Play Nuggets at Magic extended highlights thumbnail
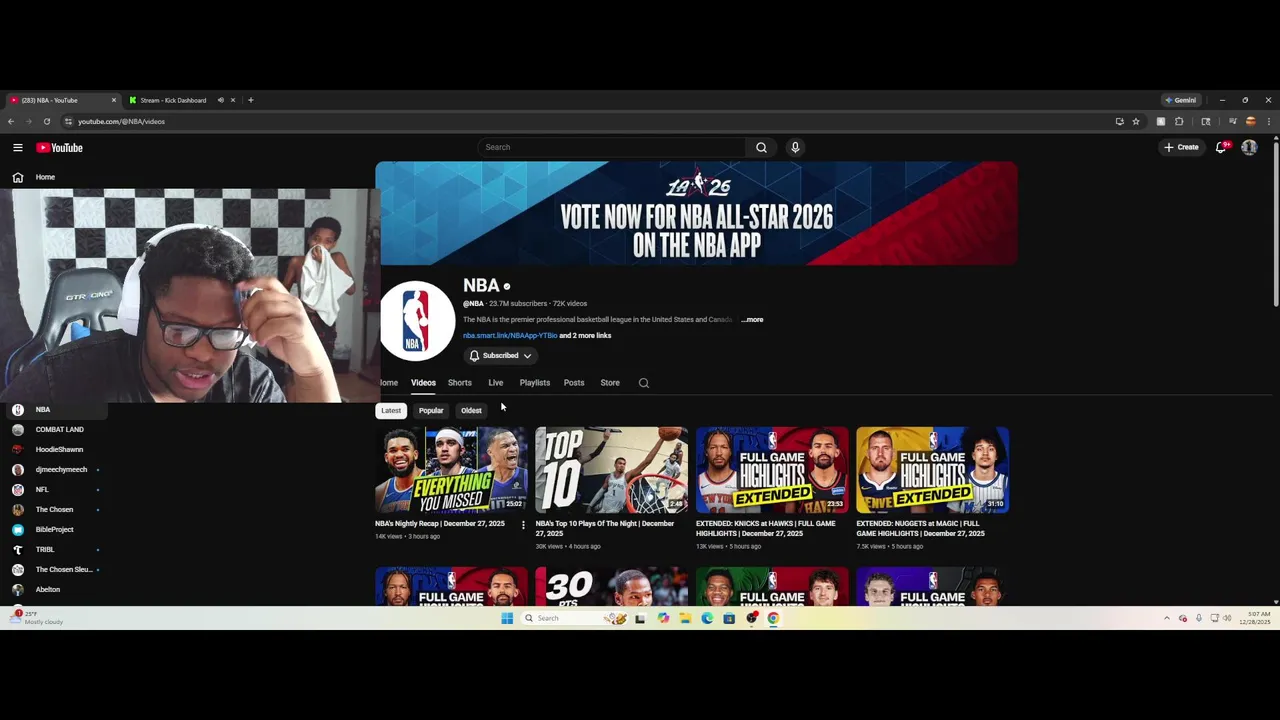1280x720 pixels. click(x=932, y=470)
